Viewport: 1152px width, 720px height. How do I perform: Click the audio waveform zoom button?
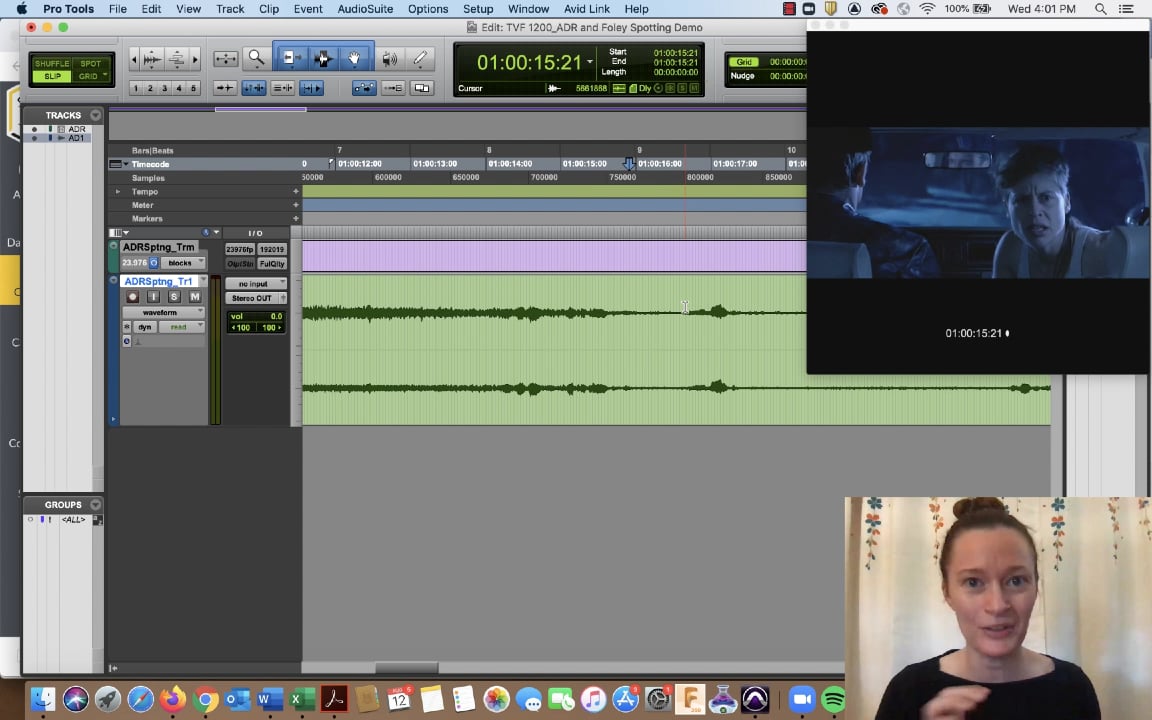[153, 59]
